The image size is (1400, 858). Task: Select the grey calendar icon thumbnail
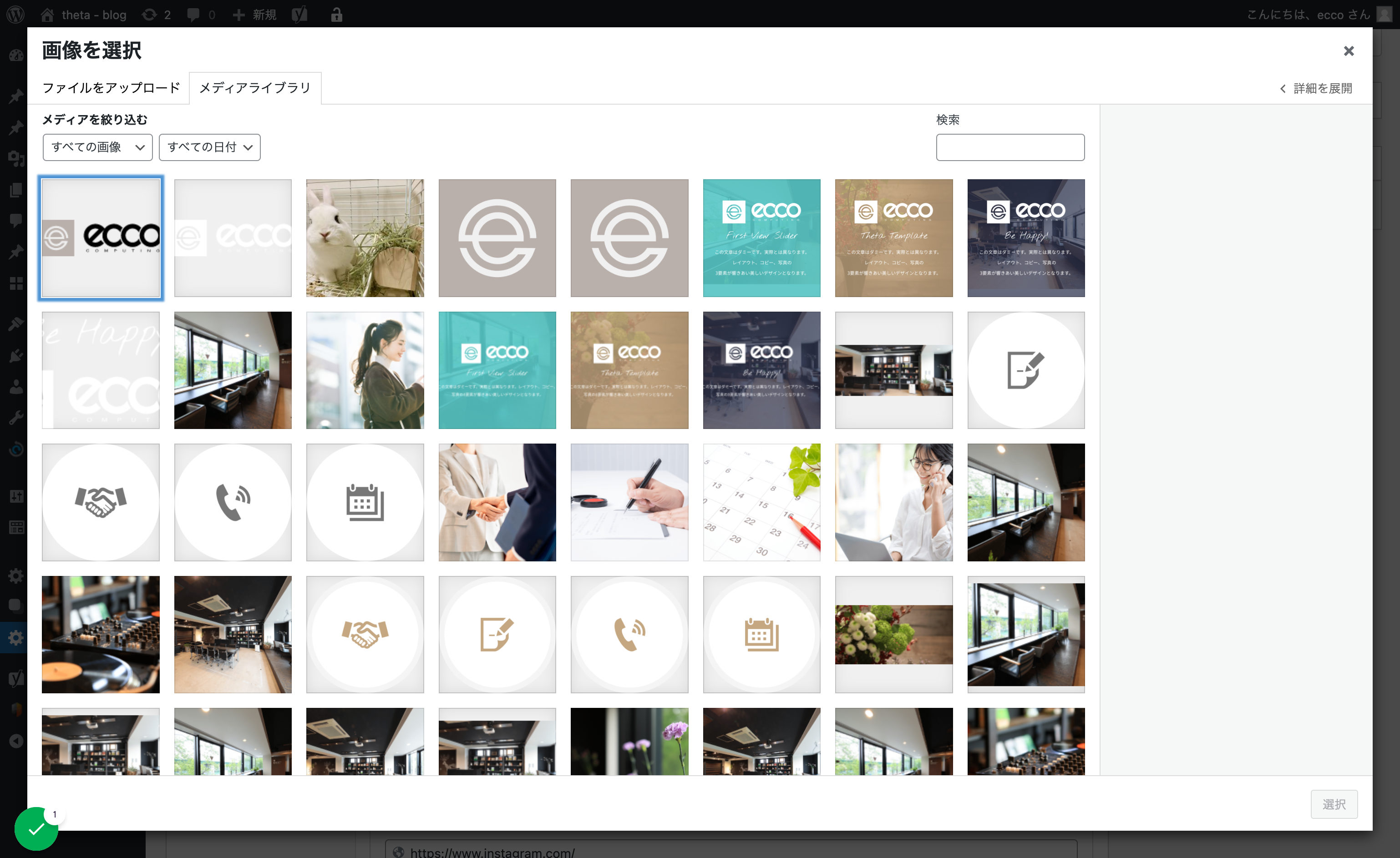[365, 502]
